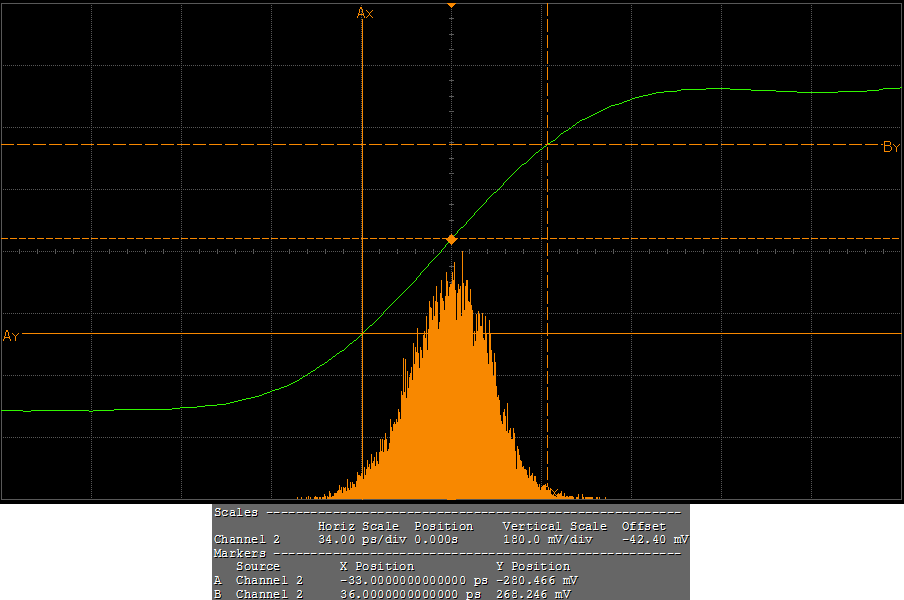Select the -42.40 mV offset value

(654, 539)
